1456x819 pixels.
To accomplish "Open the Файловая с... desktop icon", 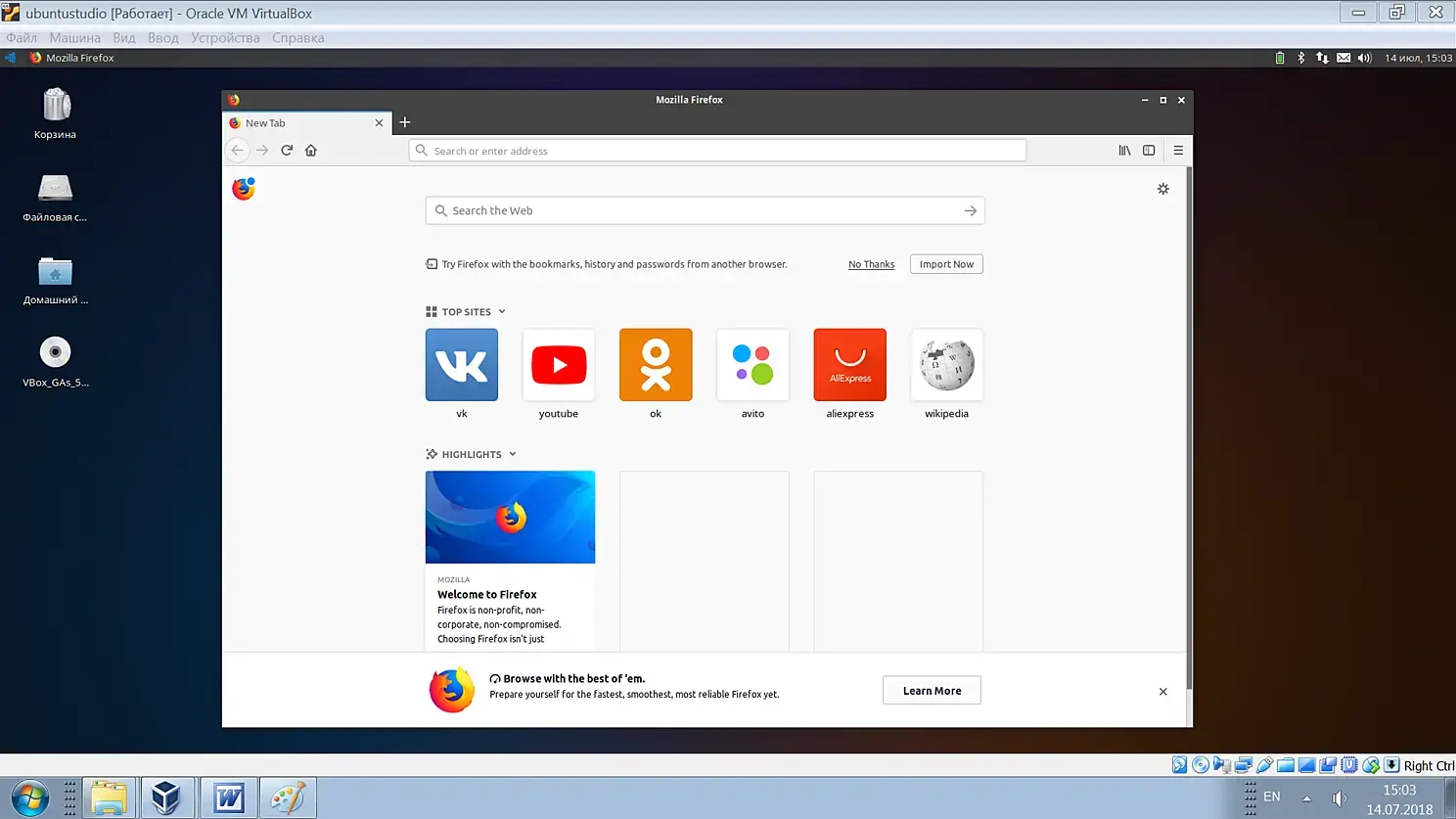I will pyautogui.click(x=56, y=197).
